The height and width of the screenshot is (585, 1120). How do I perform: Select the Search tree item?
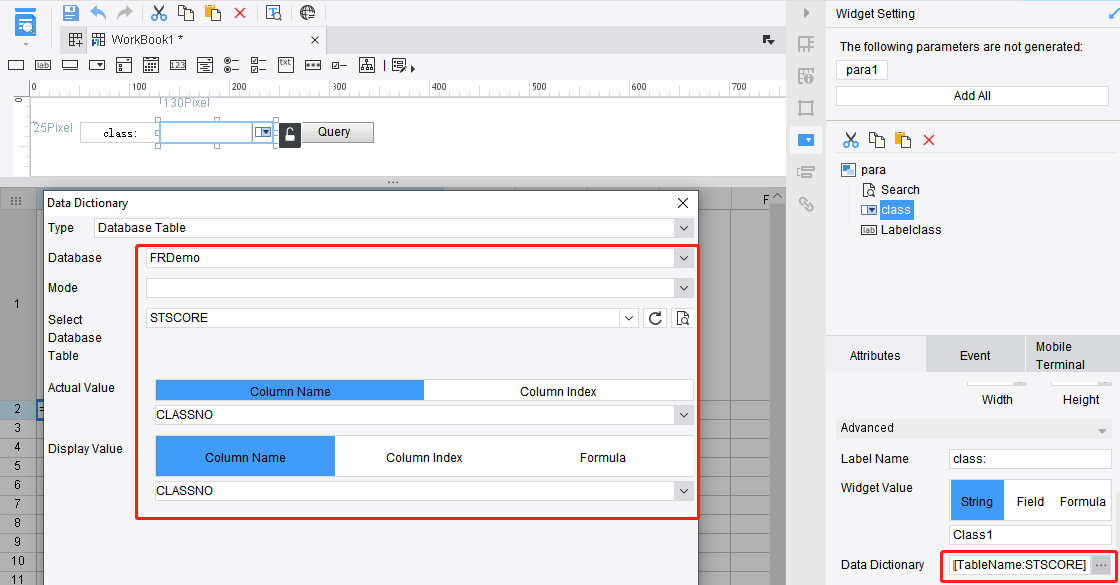[x=900, y=189]
